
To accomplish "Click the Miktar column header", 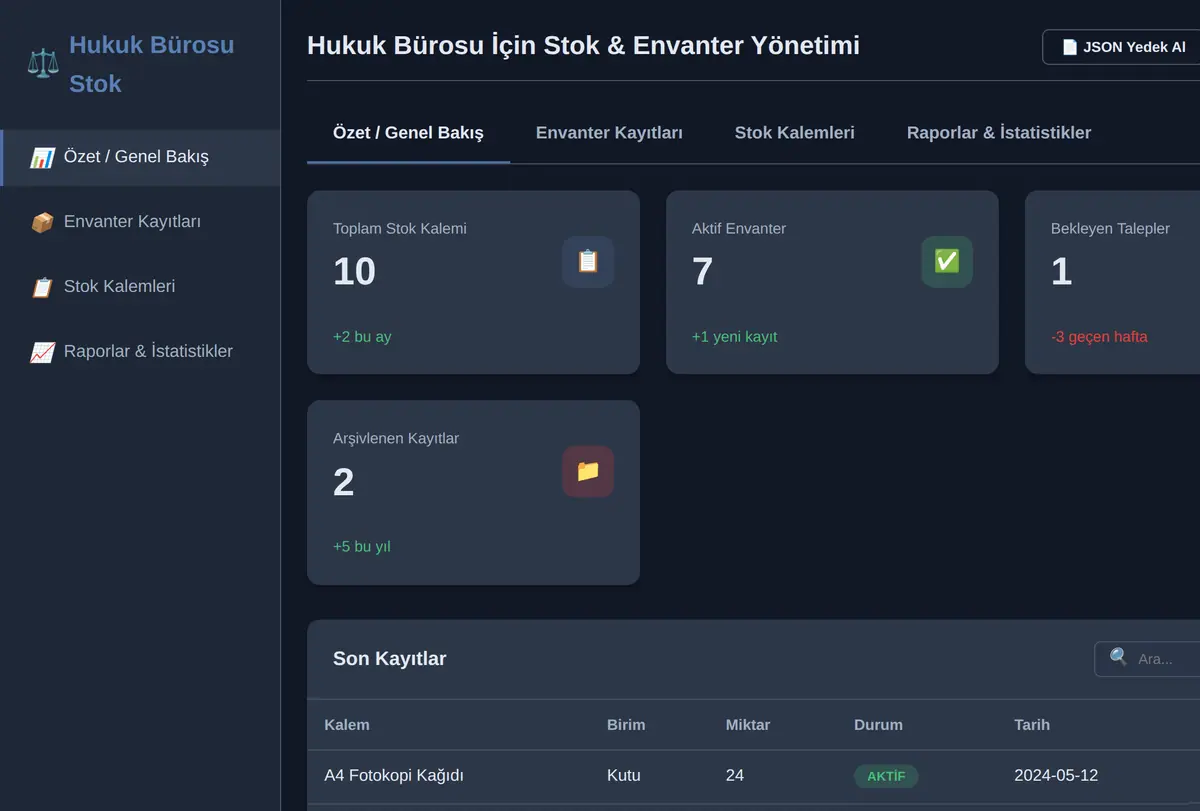I will pos(748,725).
